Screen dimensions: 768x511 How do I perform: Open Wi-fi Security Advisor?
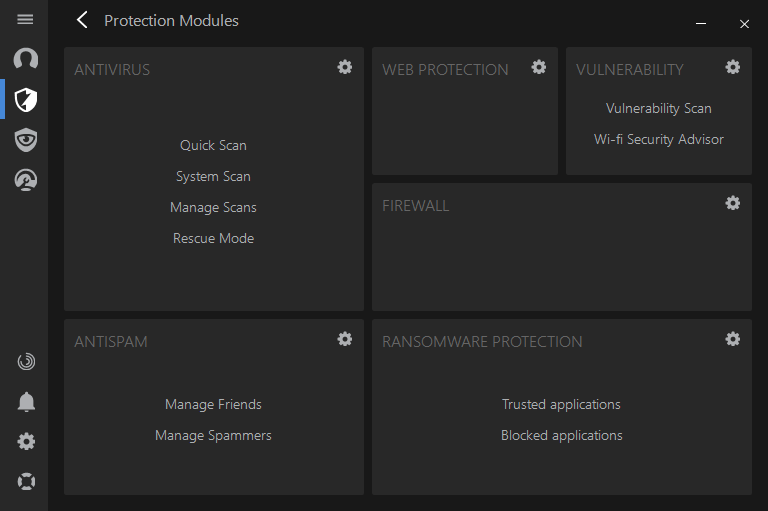coord(659,140)
